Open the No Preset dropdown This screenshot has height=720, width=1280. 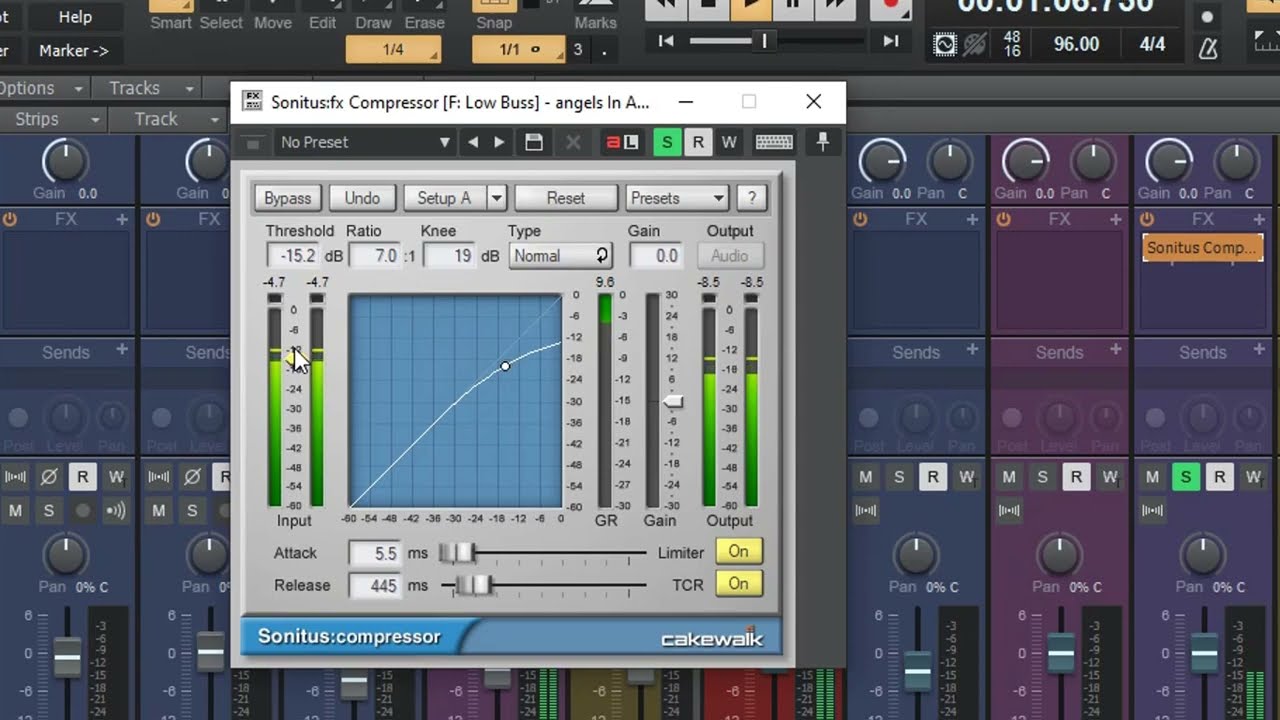pos(364,142)
